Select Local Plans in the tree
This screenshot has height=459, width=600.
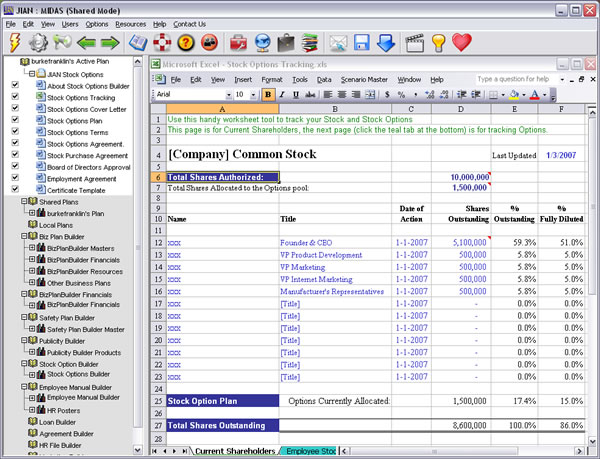(x=56, y=225)
